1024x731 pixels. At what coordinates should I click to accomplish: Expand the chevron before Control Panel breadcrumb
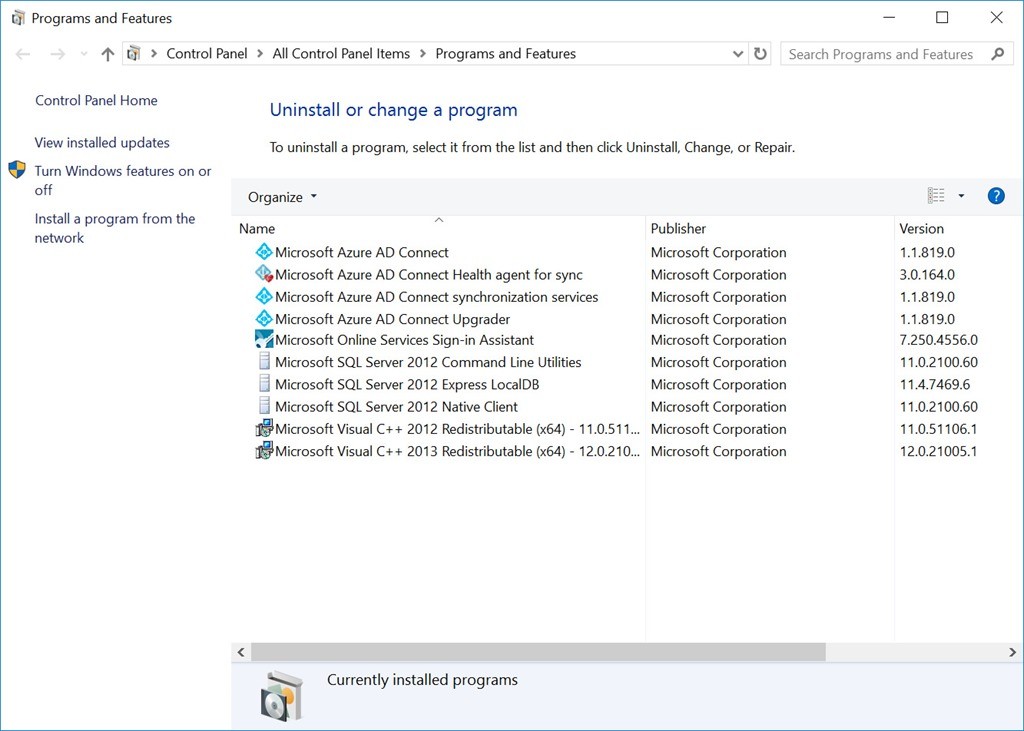tap(154, 54)
